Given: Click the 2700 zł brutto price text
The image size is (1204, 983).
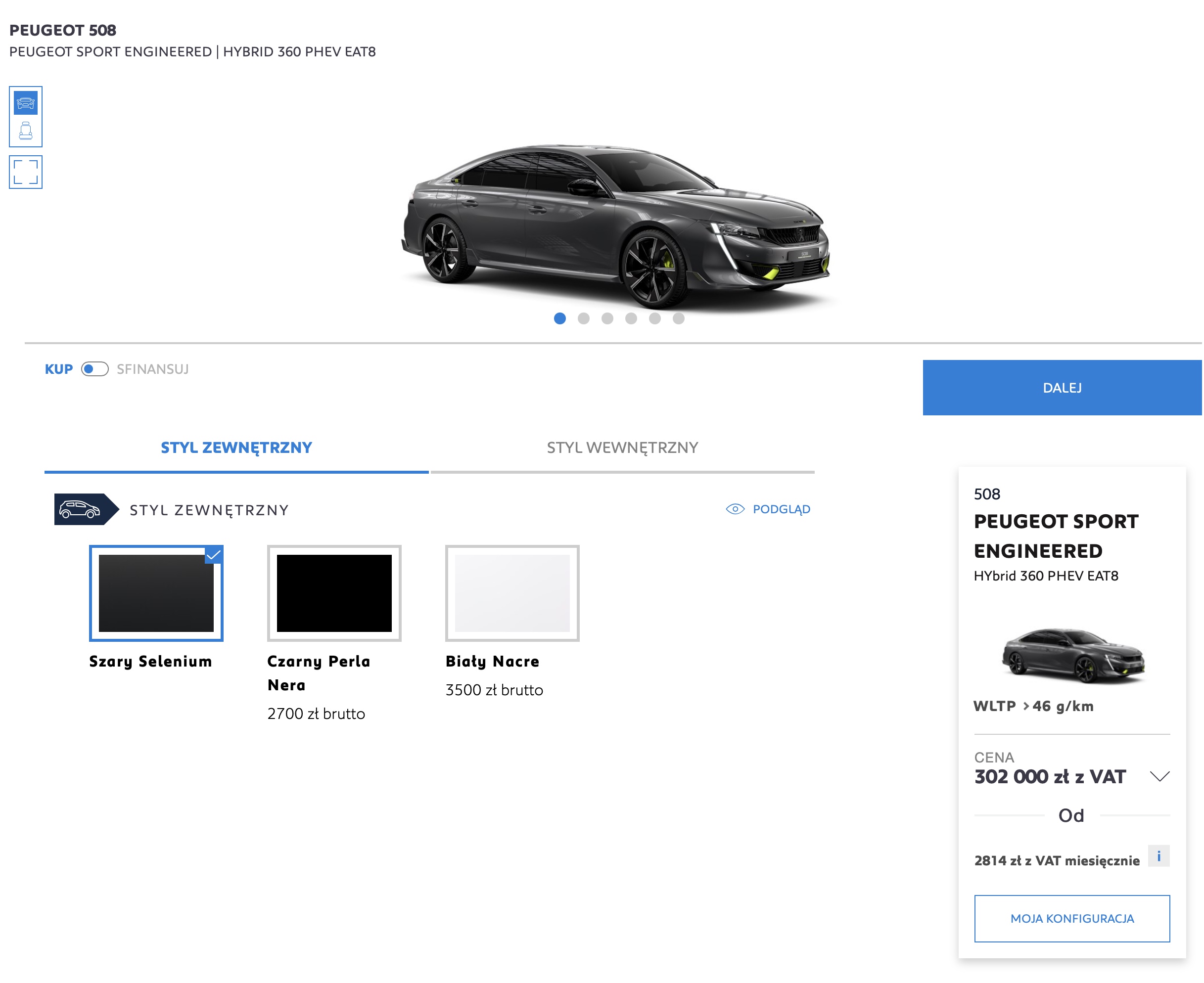Looking at the screenshot, I should coord(316,714).
